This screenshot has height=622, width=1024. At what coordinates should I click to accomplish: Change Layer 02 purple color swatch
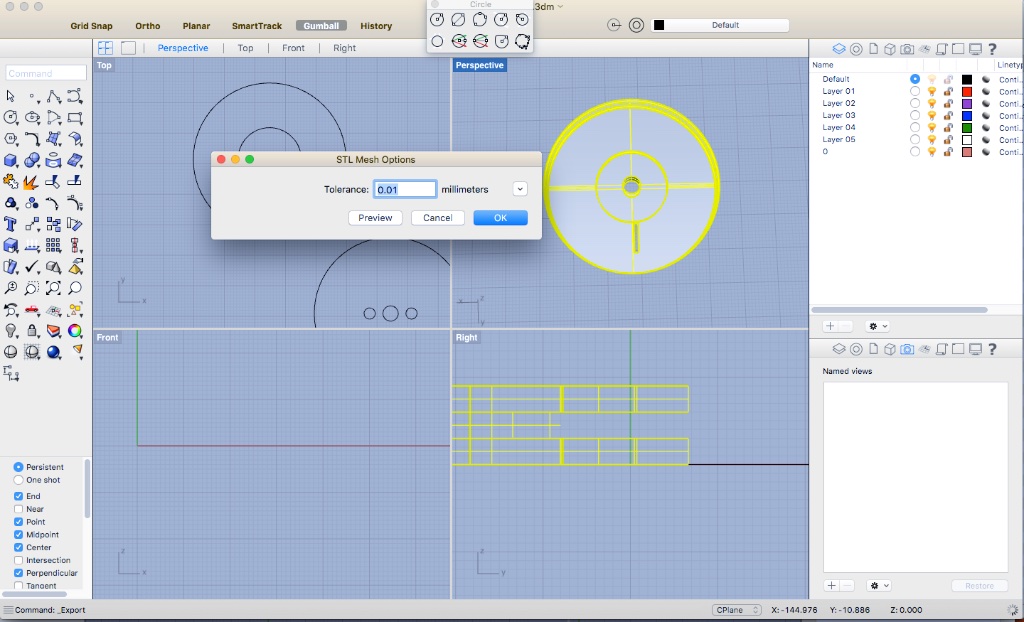[x=967, y=104]
